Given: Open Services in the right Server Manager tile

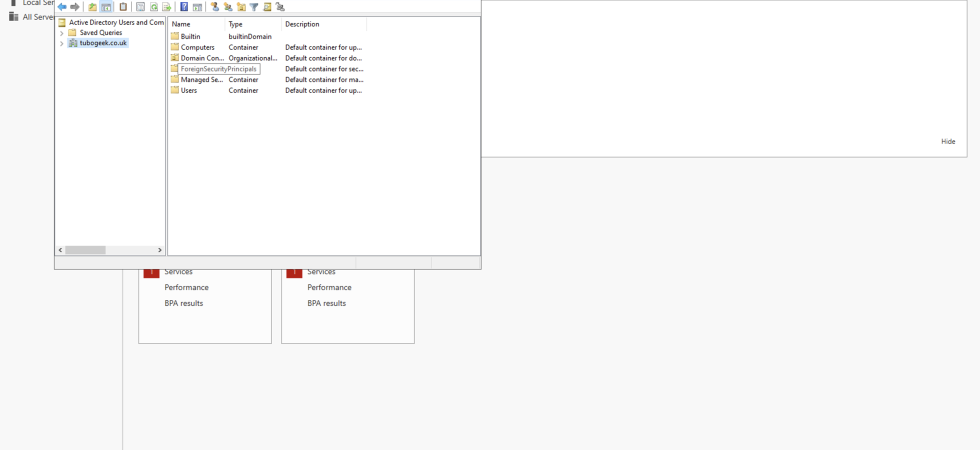Looking at the screenshot, I should [321, 272].
